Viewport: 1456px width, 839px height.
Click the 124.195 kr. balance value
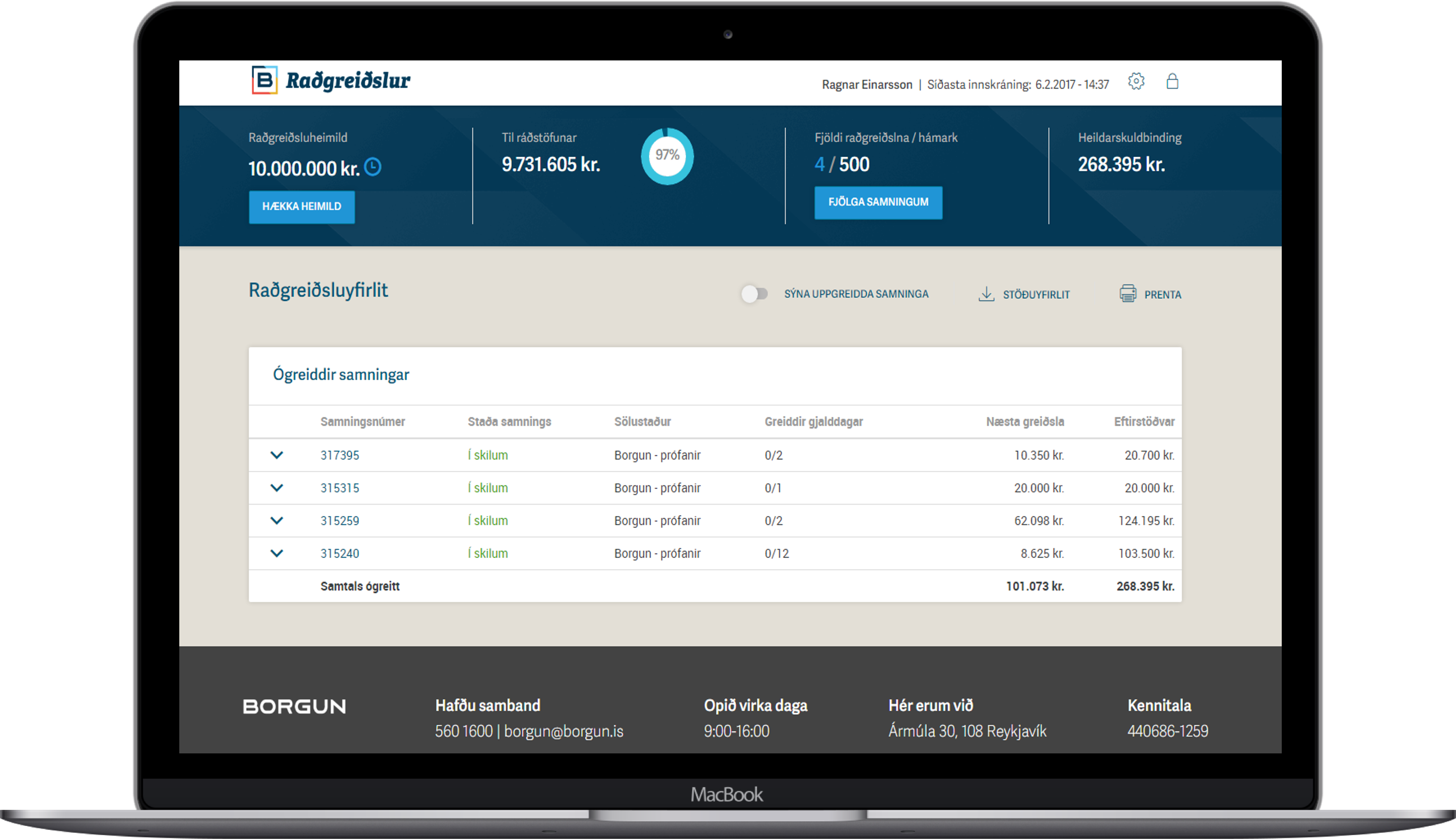coord(1146,521)
